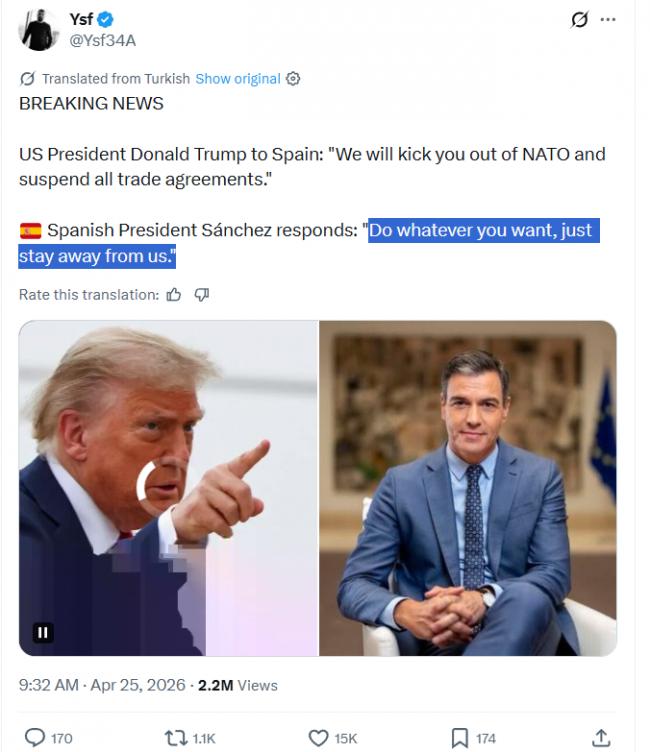Screen dimensions: 650x752
Task: Open the Sánchez photo on the right
Action: 468,488
